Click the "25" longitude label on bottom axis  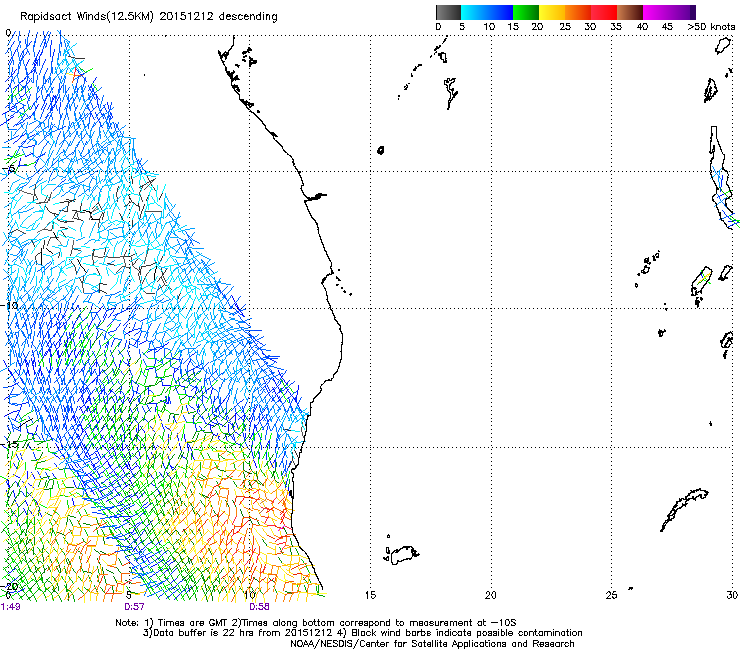[611, 595]
